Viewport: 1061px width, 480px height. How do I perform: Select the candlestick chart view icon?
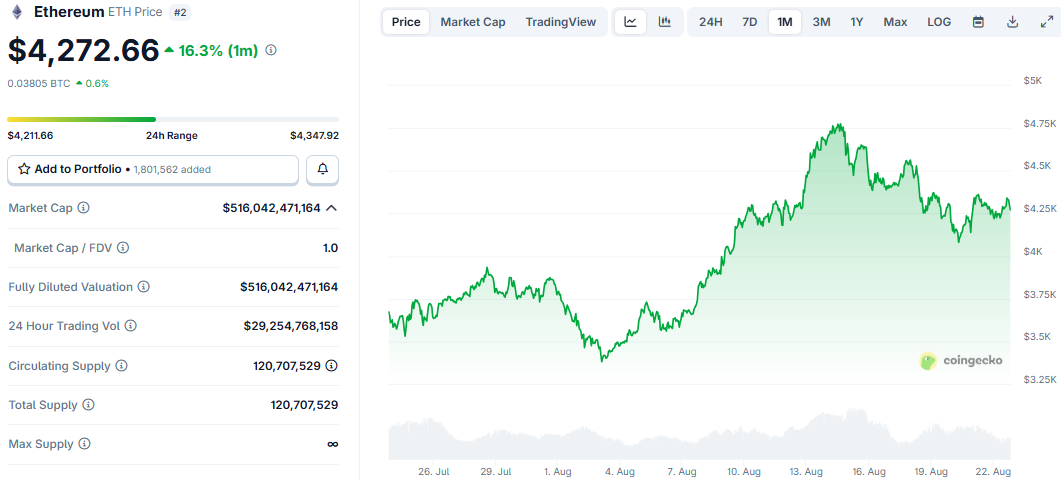(664, 22)
